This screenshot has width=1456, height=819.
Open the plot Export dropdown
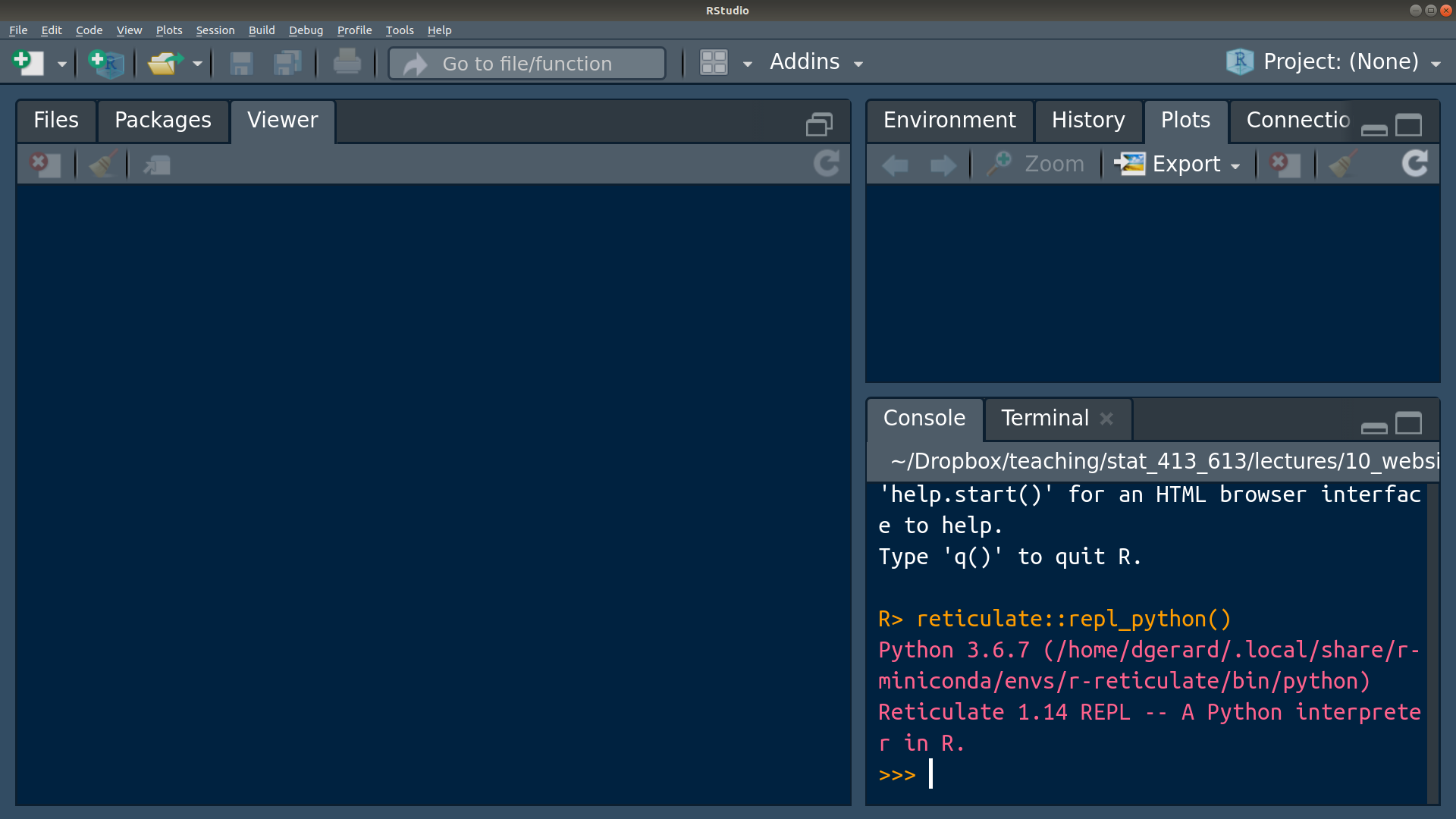tap(1177, 164)
